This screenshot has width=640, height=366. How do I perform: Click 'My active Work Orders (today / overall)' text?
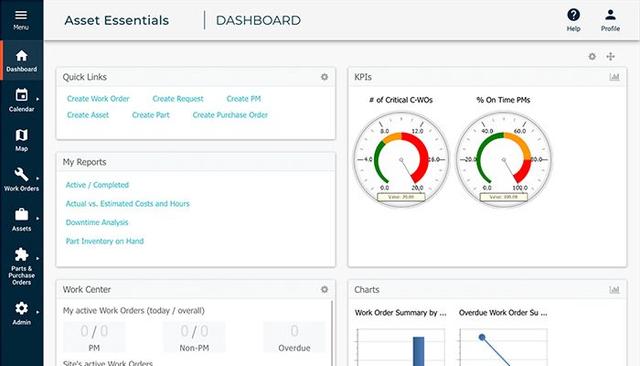click(133, 311)
